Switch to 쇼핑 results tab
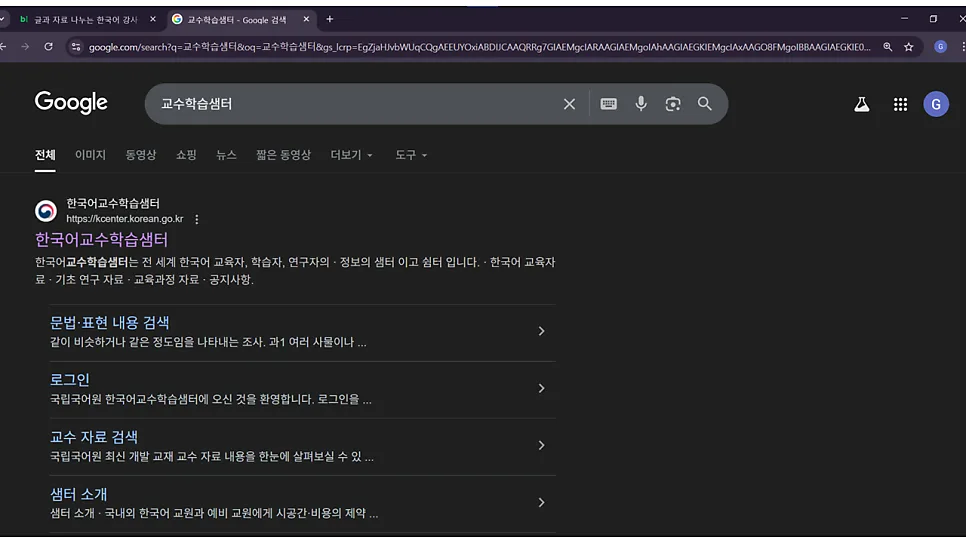 coord(186,155)
